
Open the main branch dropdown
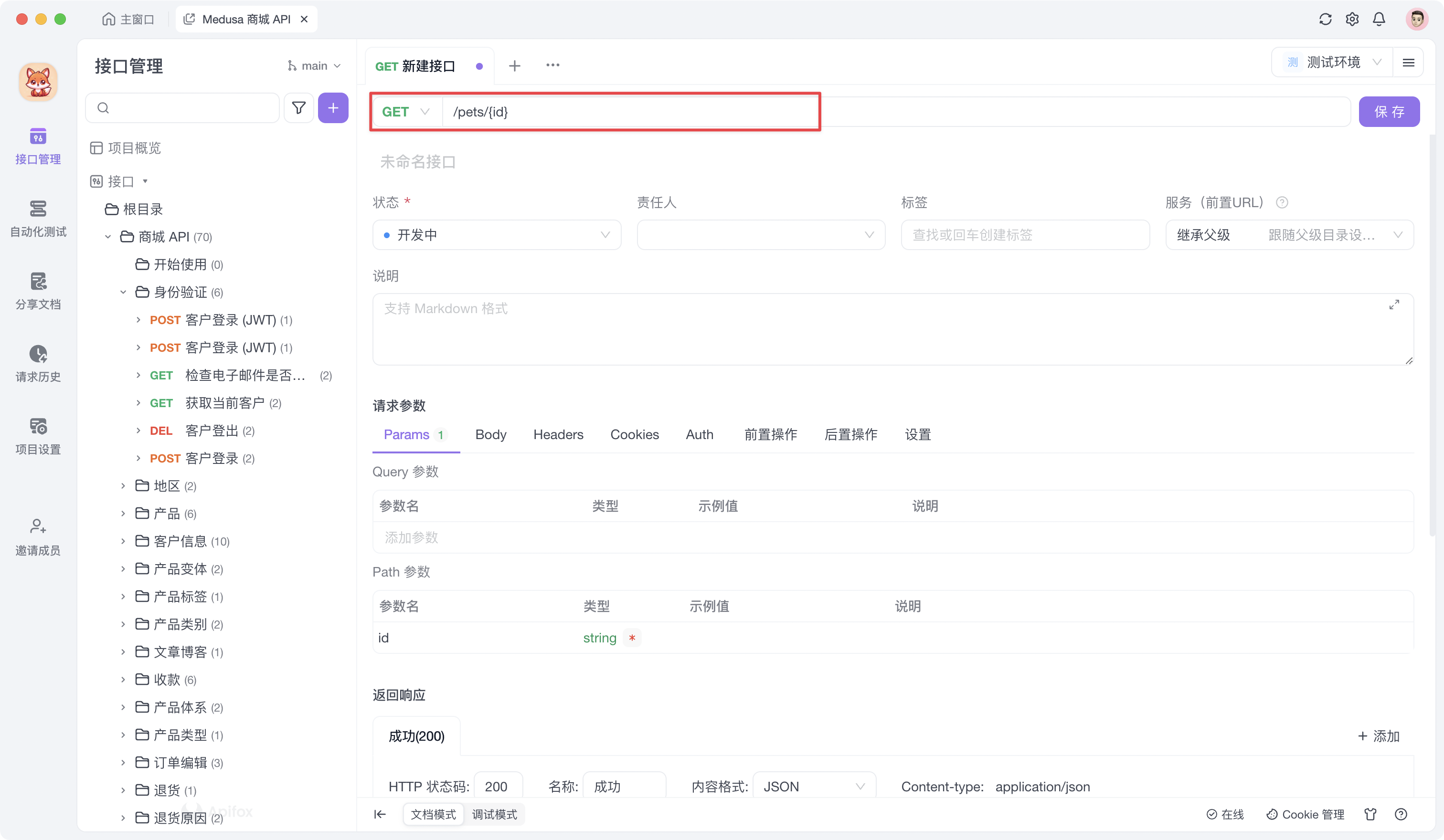coord(314,66)
